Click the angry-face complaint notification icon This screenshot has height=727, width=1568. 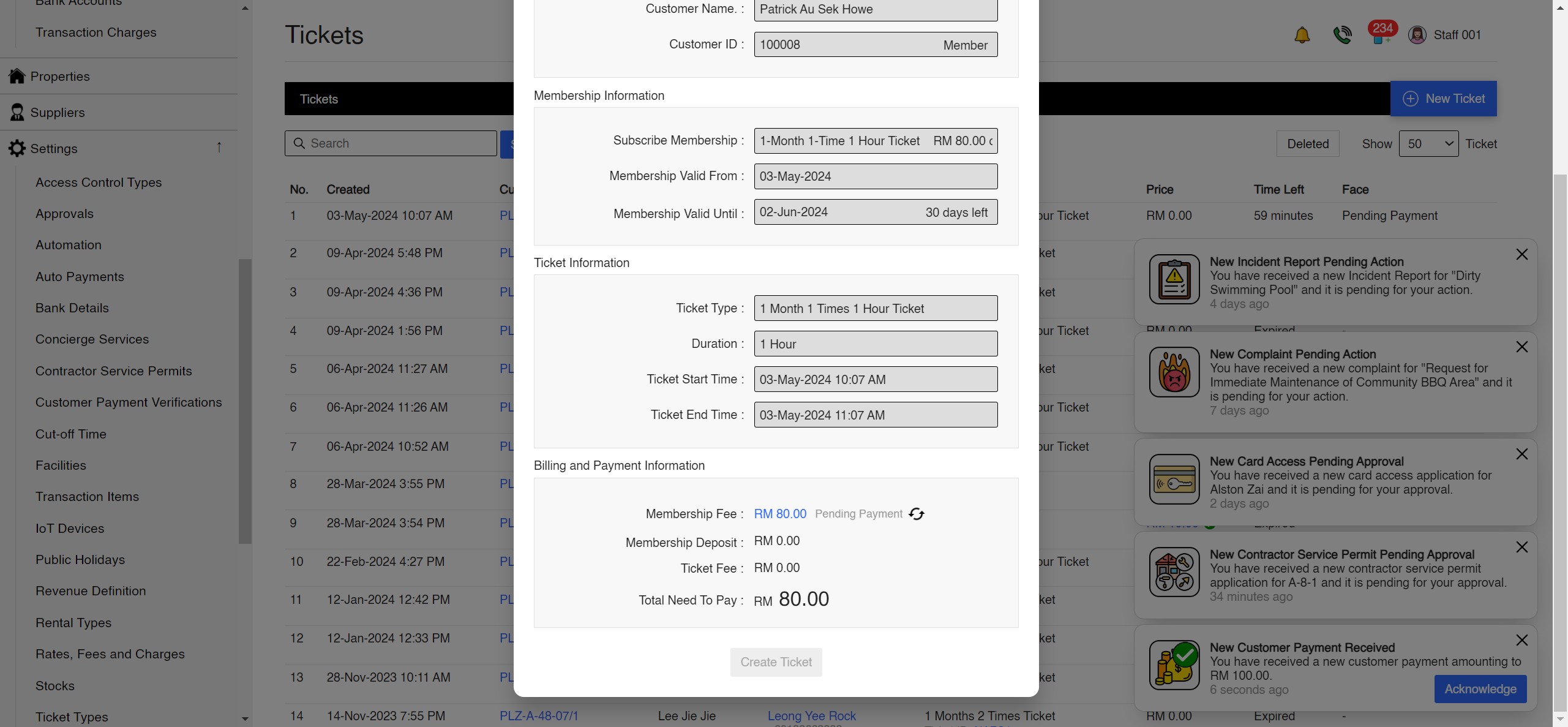point(1174,372)
